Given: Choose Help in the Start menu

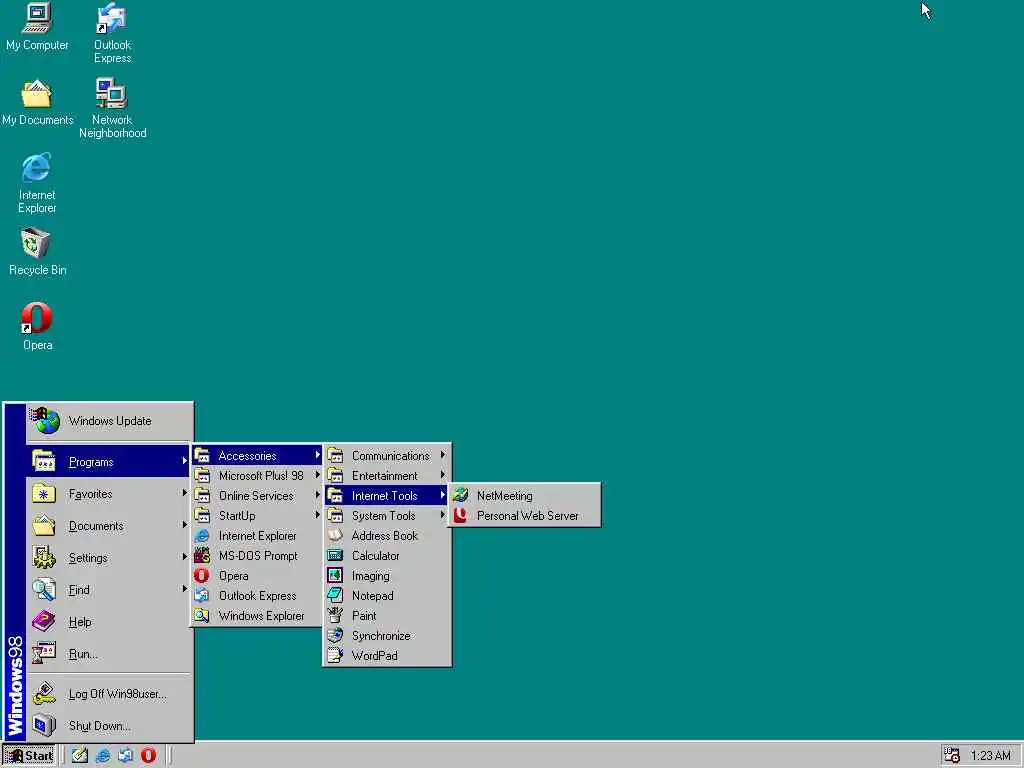Looking at the screenshot, I should pyautogui.click(x=109, y=622).
